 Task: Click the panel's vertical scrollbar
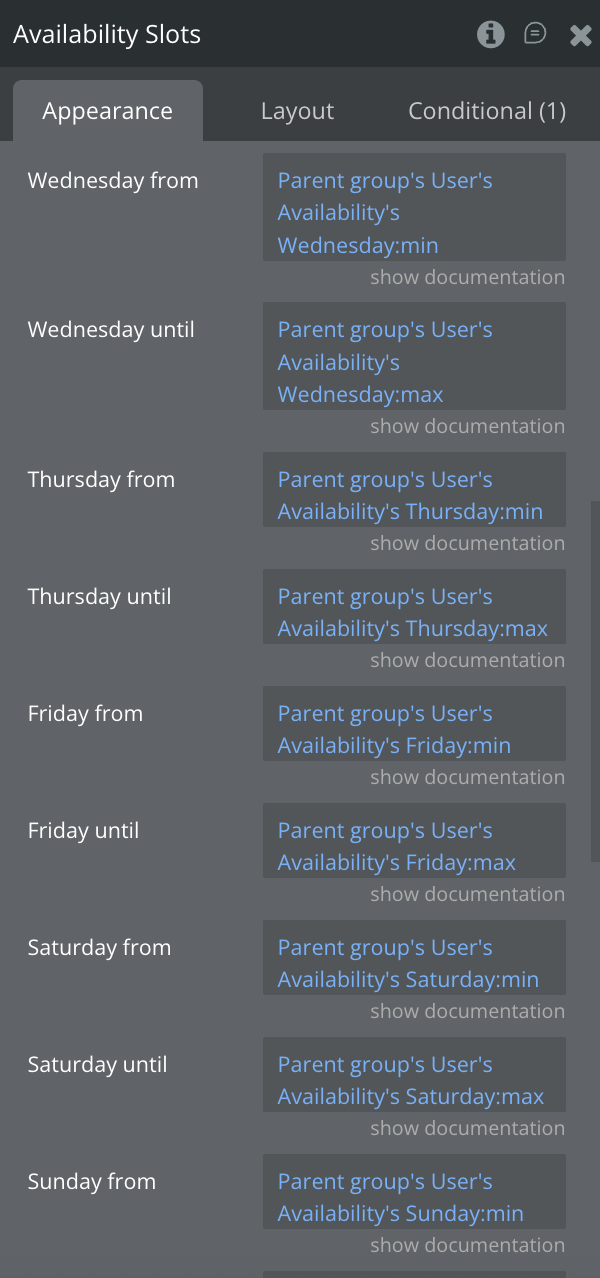(595, 680)
